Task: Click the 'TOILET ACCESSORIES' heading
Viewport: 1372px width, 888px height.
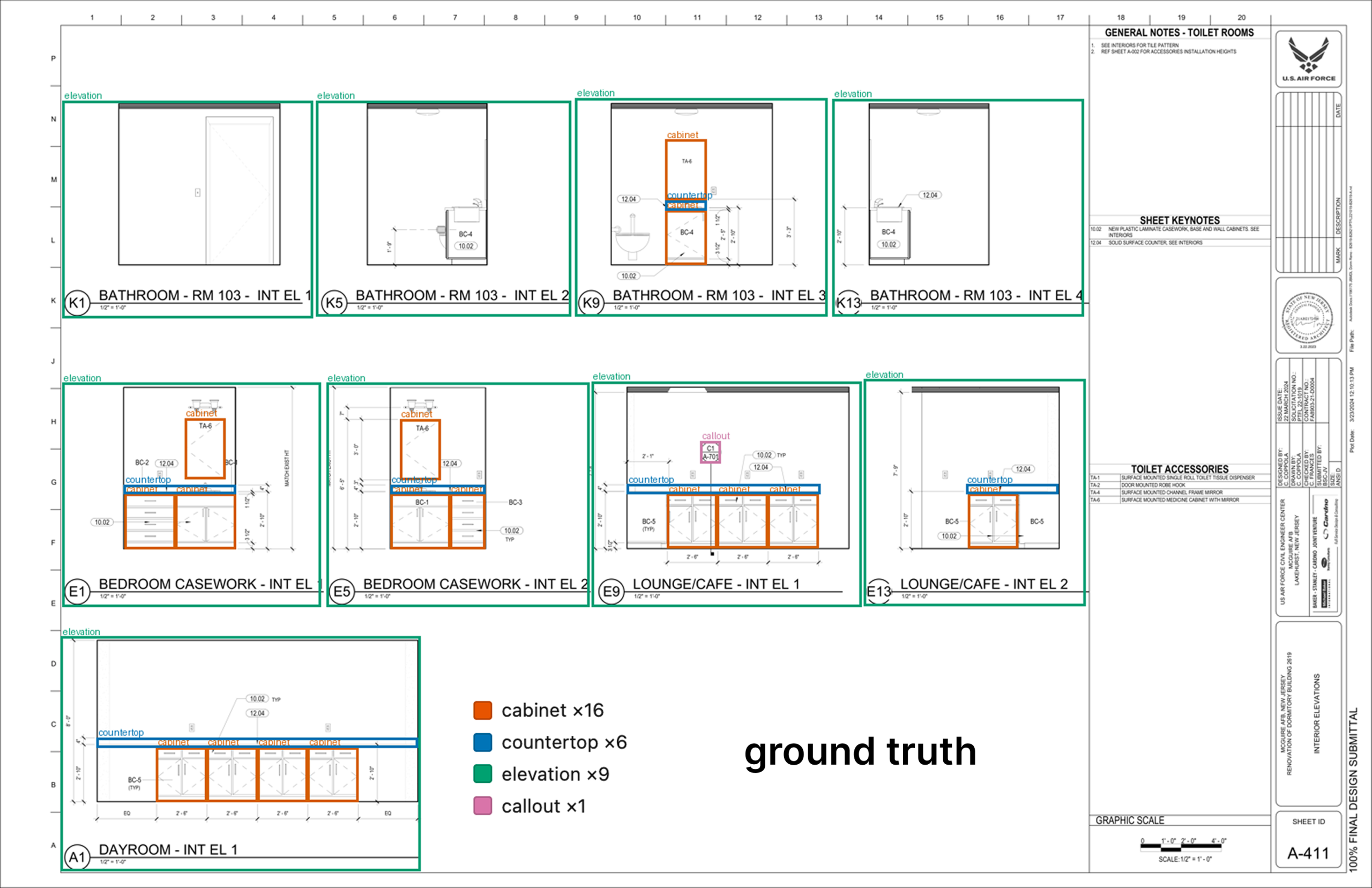Action: pos(1180,469)
